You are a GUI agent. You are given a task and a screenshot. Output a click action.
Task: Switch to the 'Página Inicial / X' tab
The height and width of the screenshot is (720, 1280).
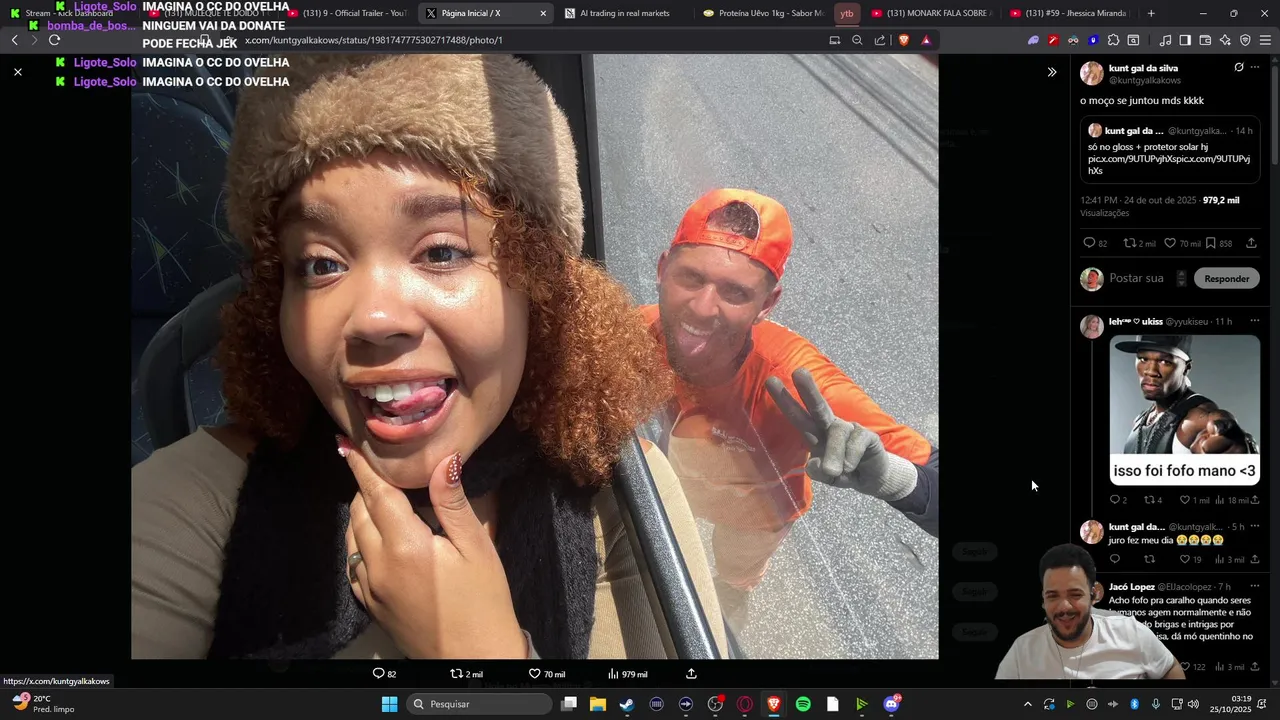[x=485, y=13]
